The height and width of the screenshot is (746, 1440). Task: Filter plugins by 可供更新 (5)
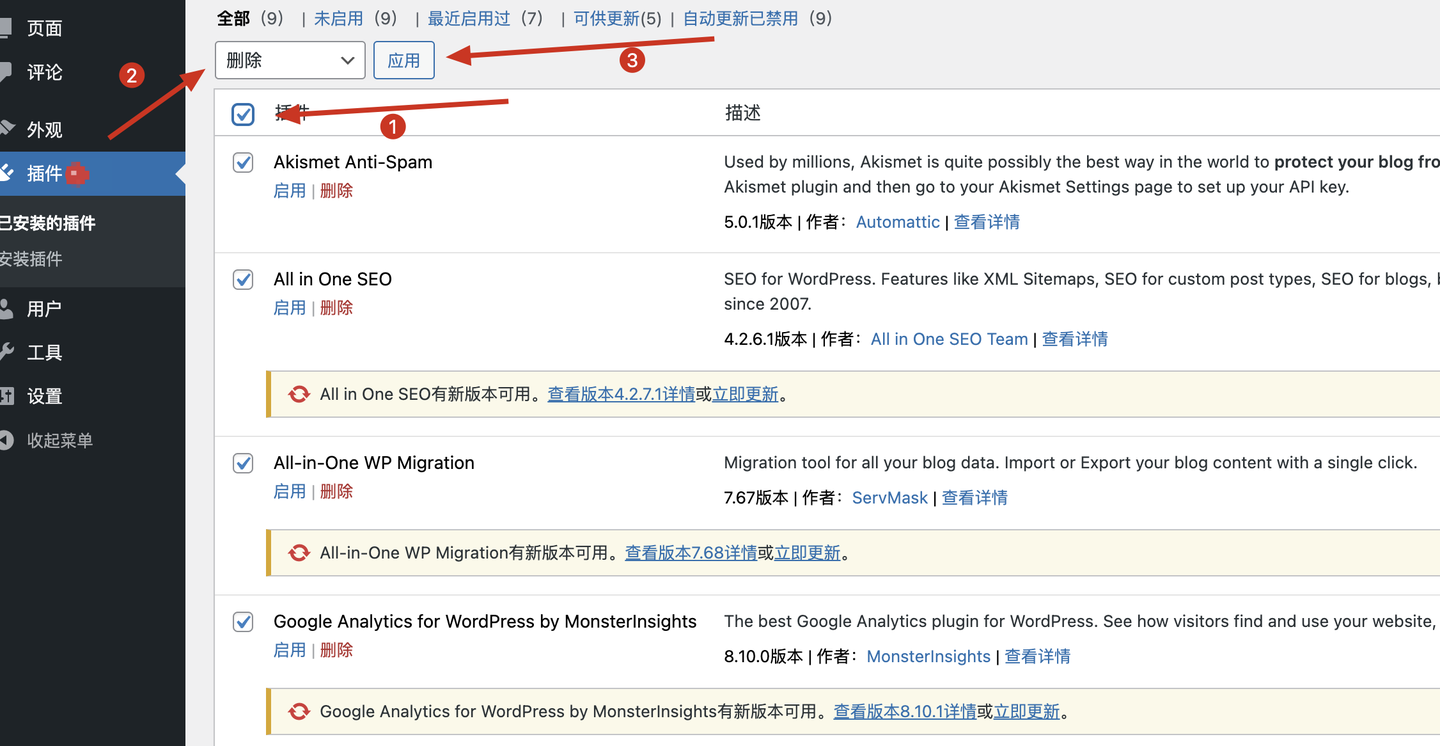618,18
